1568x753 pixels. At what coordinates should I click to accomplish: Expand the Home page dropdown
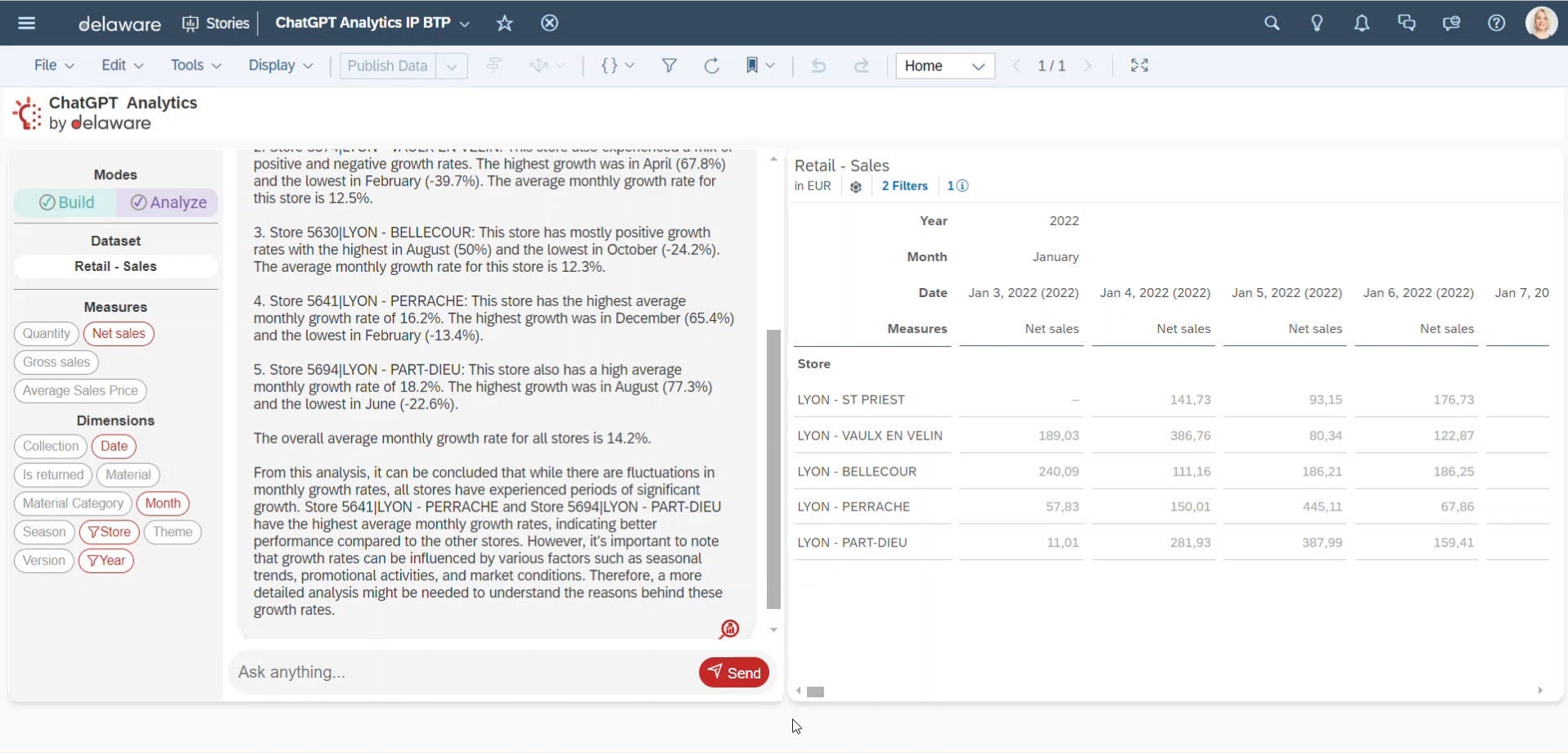[977, 66]
